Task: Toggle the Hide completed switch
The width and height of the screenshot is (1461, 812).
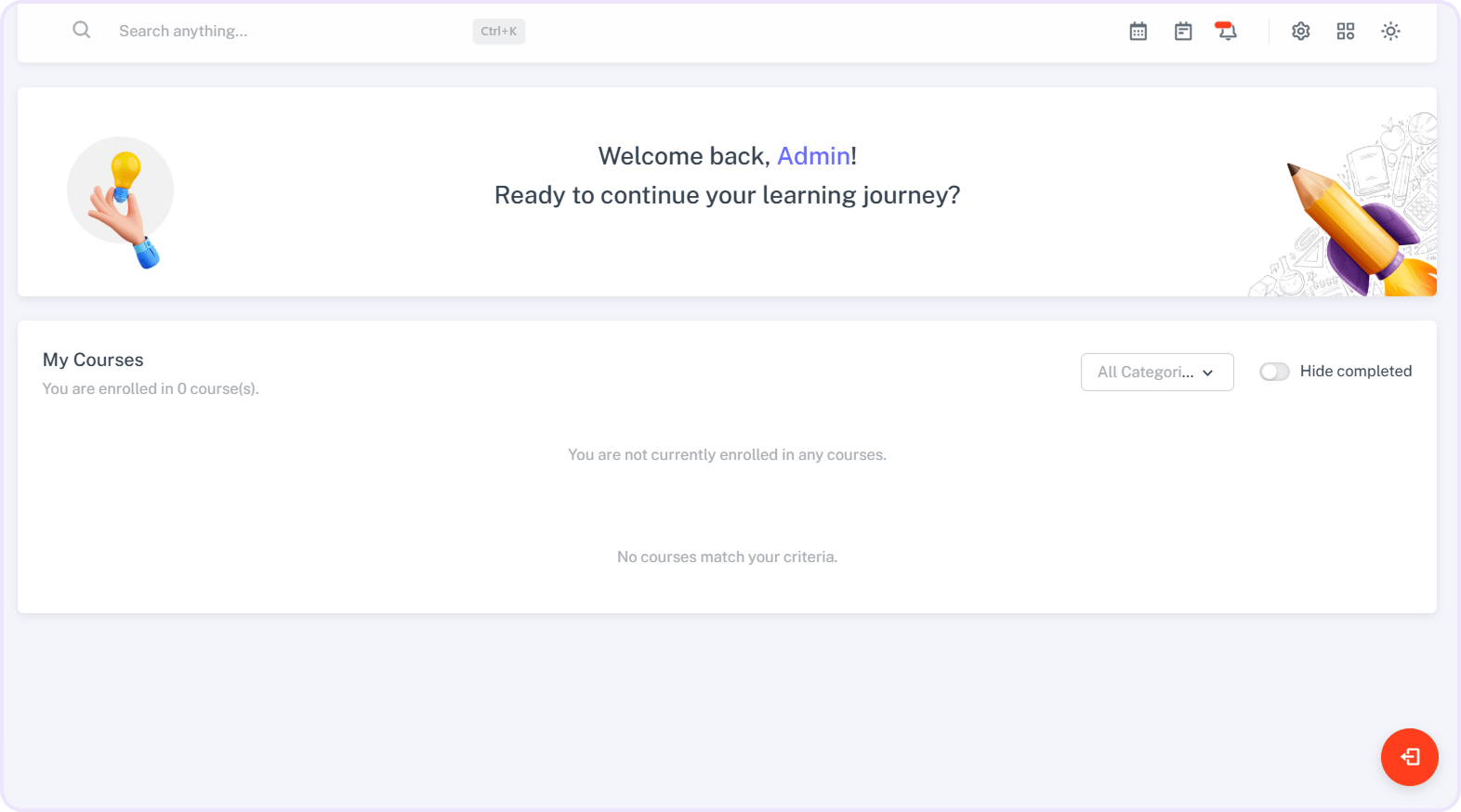Action: 1274,372
